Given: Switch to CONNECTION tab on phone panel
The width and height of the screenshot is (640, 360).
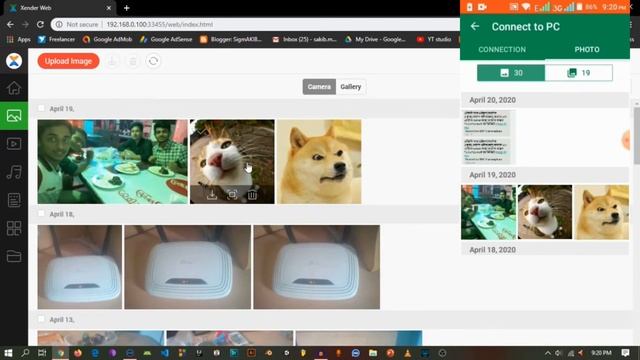Looking at the screenshot, I should click(502, 49).
